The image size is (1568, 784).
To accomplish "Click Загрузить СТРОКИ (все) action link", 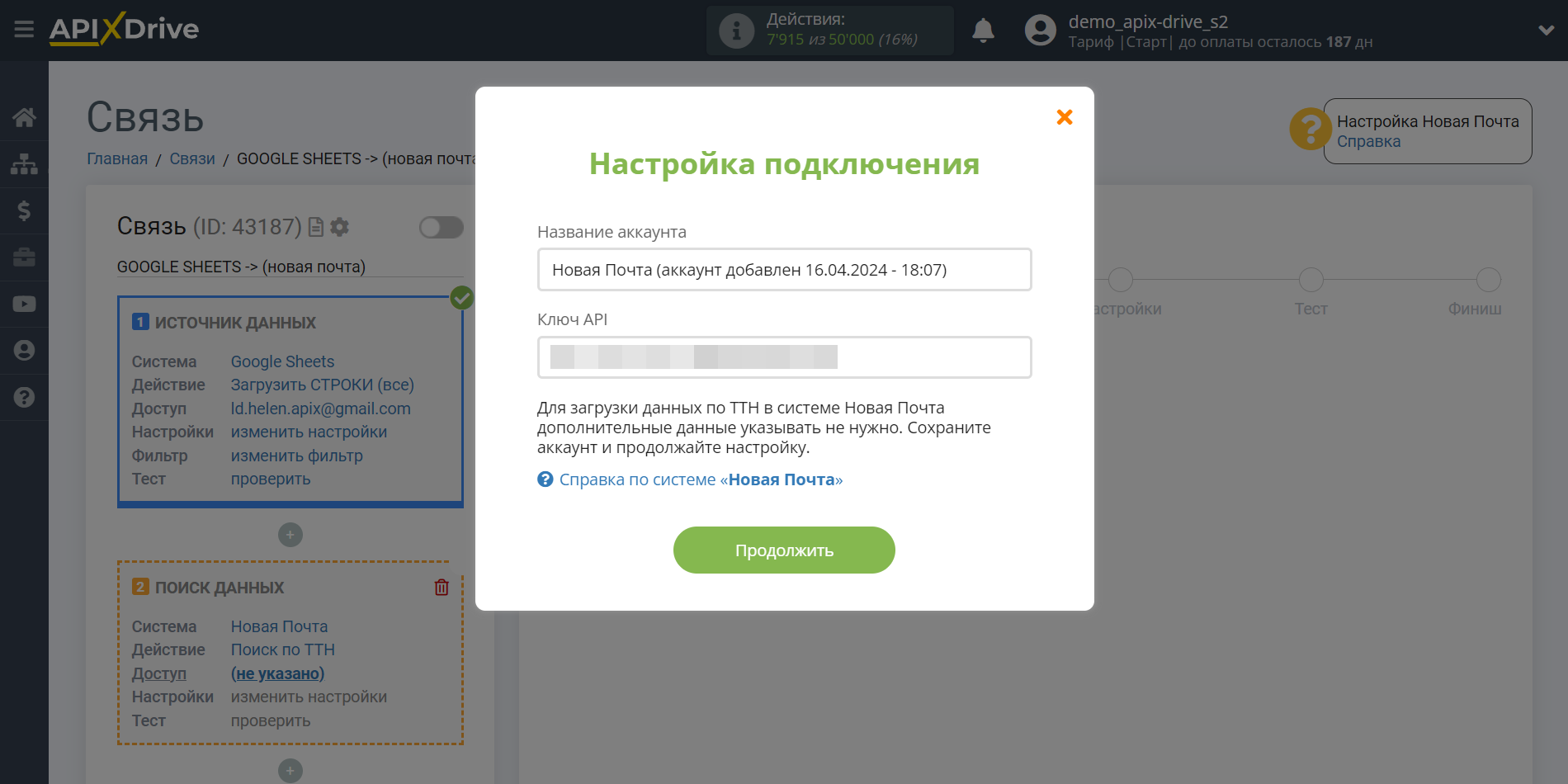I will pyautogui.click(x=322, y=385).
